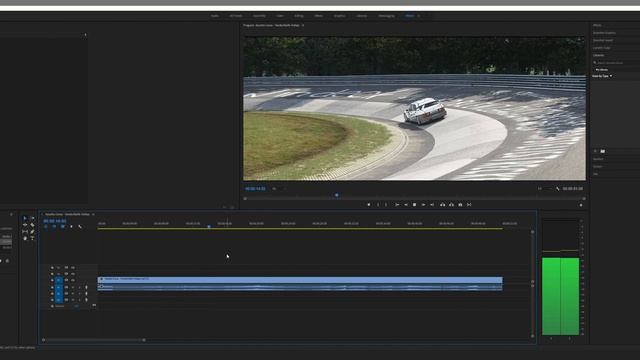This screenshot has height=360, width=640.
Task: Click timeline playhead marker
Action: click(209, 226)
